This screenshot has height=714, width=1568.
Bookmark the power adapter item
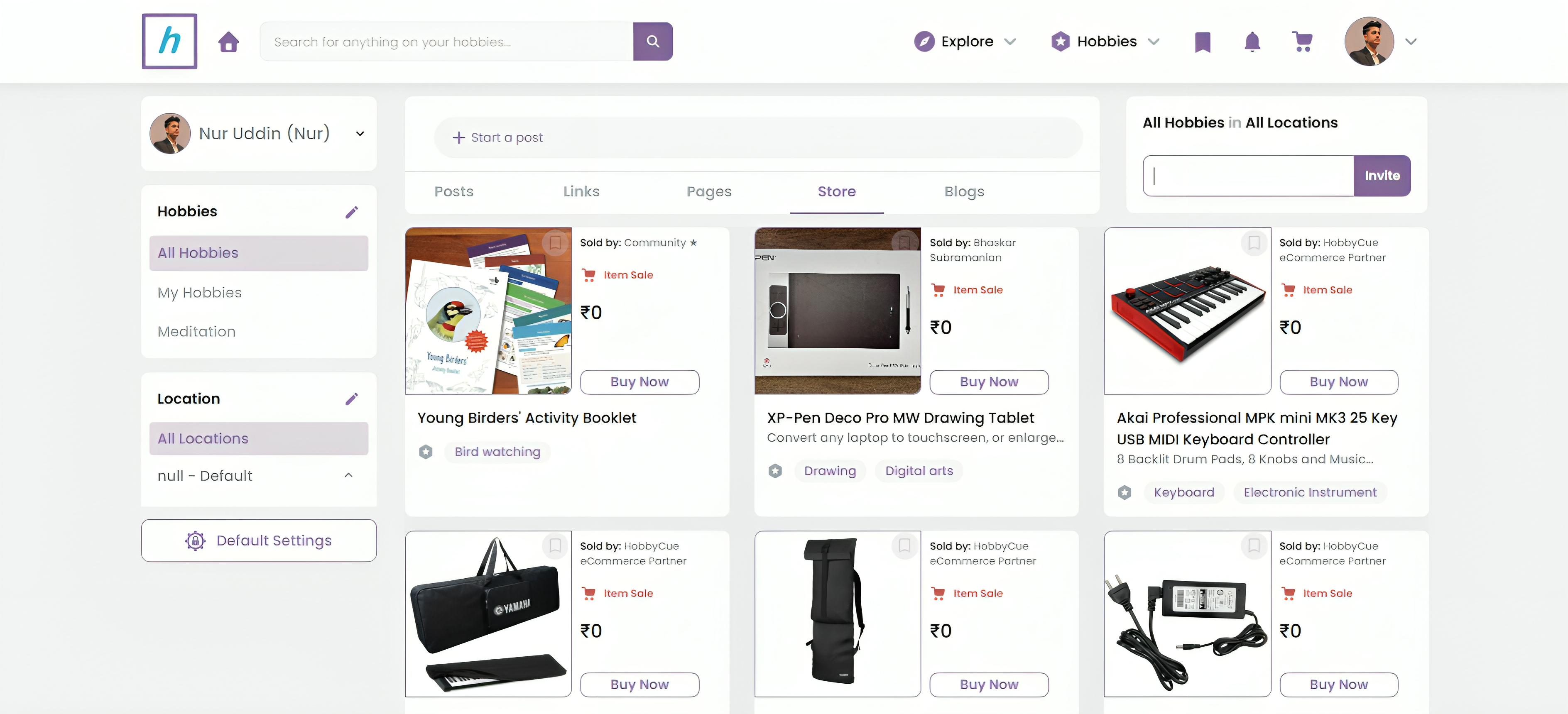pyautogui.click(x=1254, y=545)
